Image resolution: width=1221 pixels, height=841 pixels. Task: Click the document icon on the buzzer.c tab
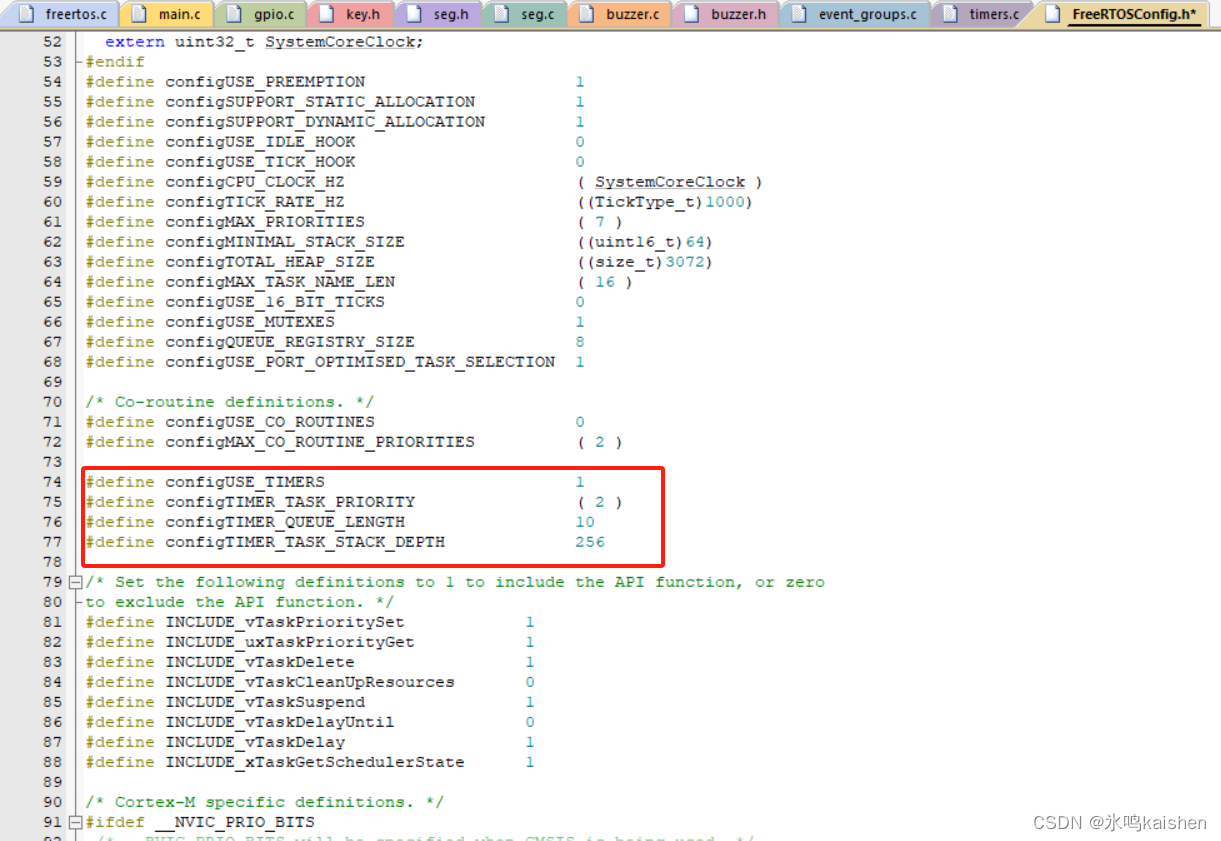click(588, 14)
